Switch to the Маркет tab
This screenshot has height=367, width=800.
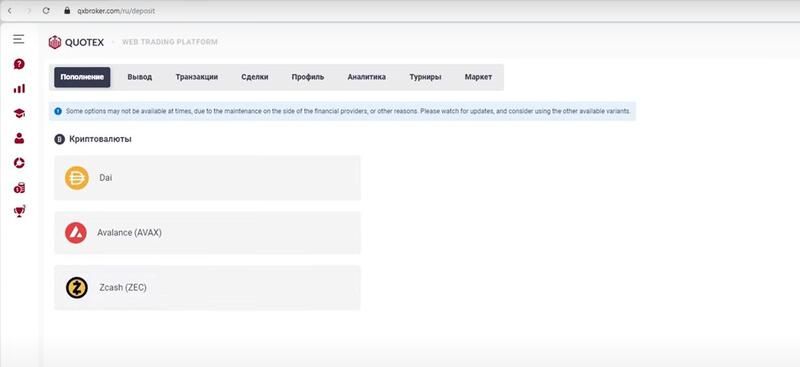pos(478,77)
